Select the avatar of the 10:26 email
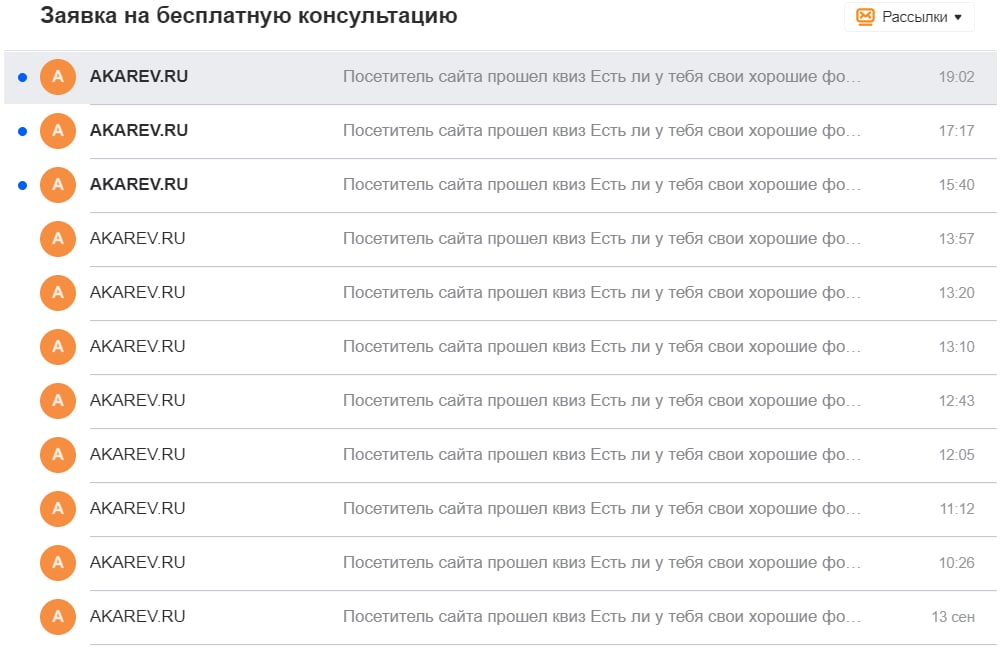Viewport: 1000px width, 648px height. (57, 562)
